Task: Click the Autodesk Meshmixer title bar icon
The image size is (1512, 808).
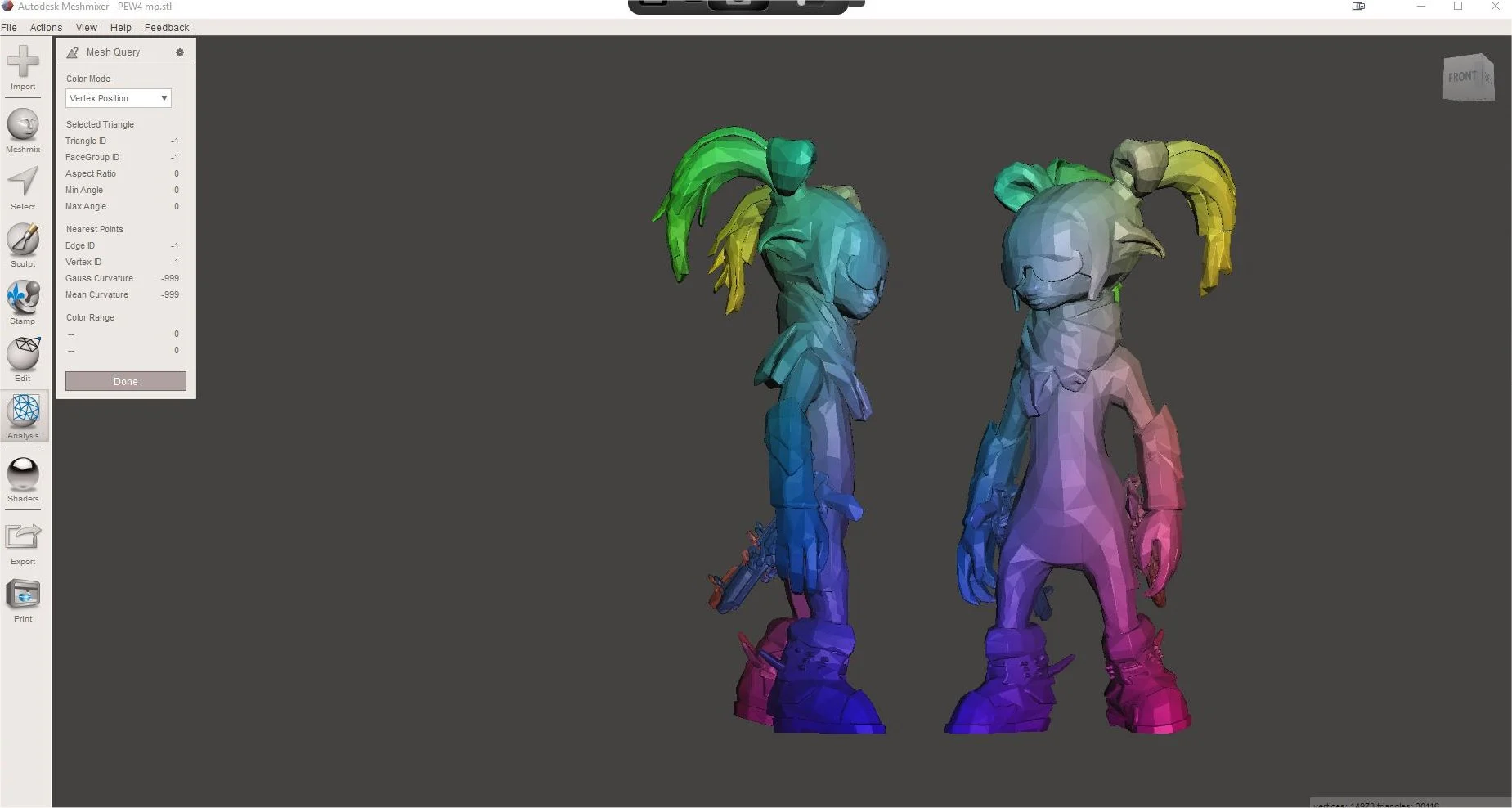Action: coord(7,6)
